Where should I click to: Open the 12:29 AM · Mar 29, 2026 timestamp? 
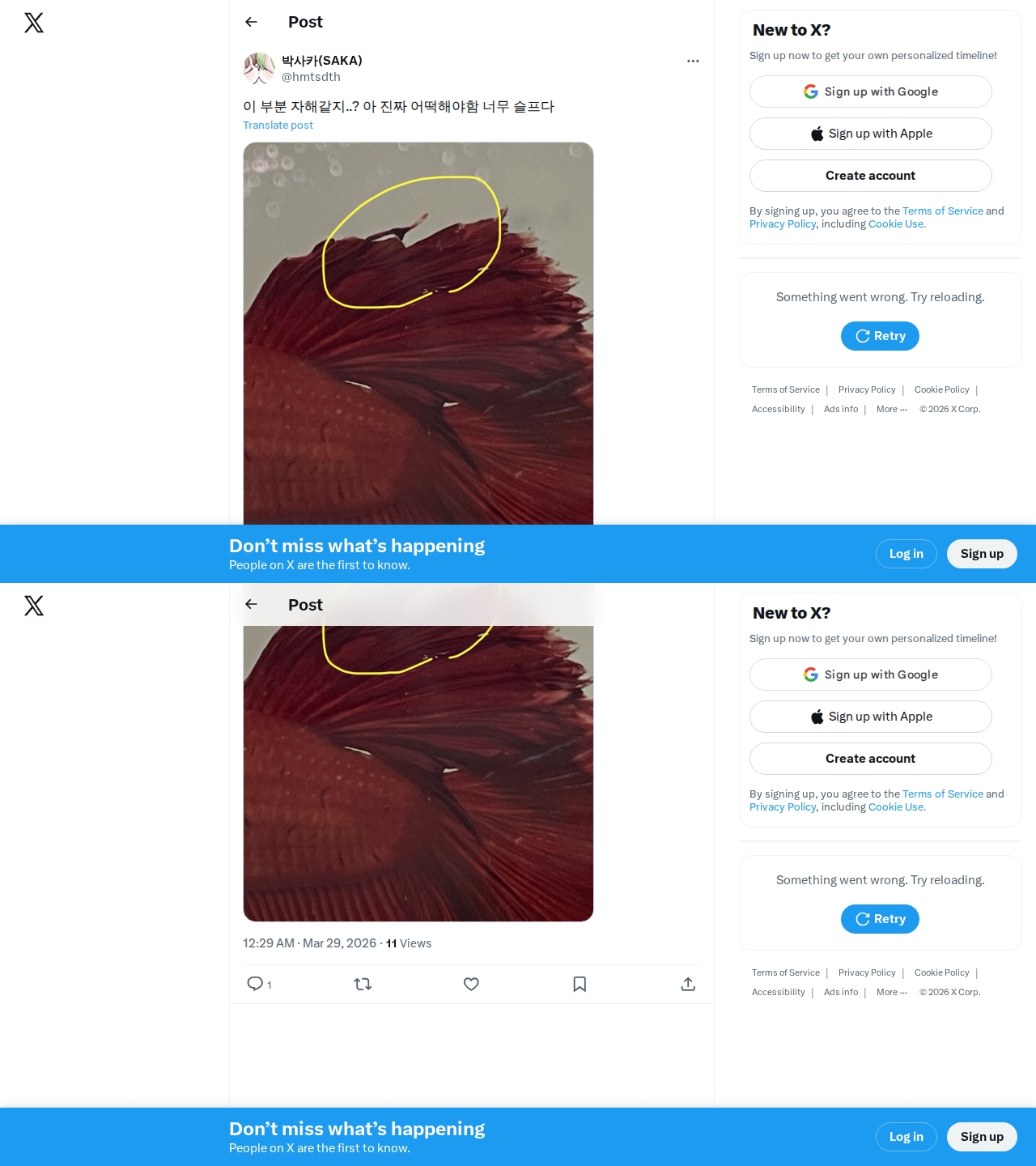(x=309, y=943)
